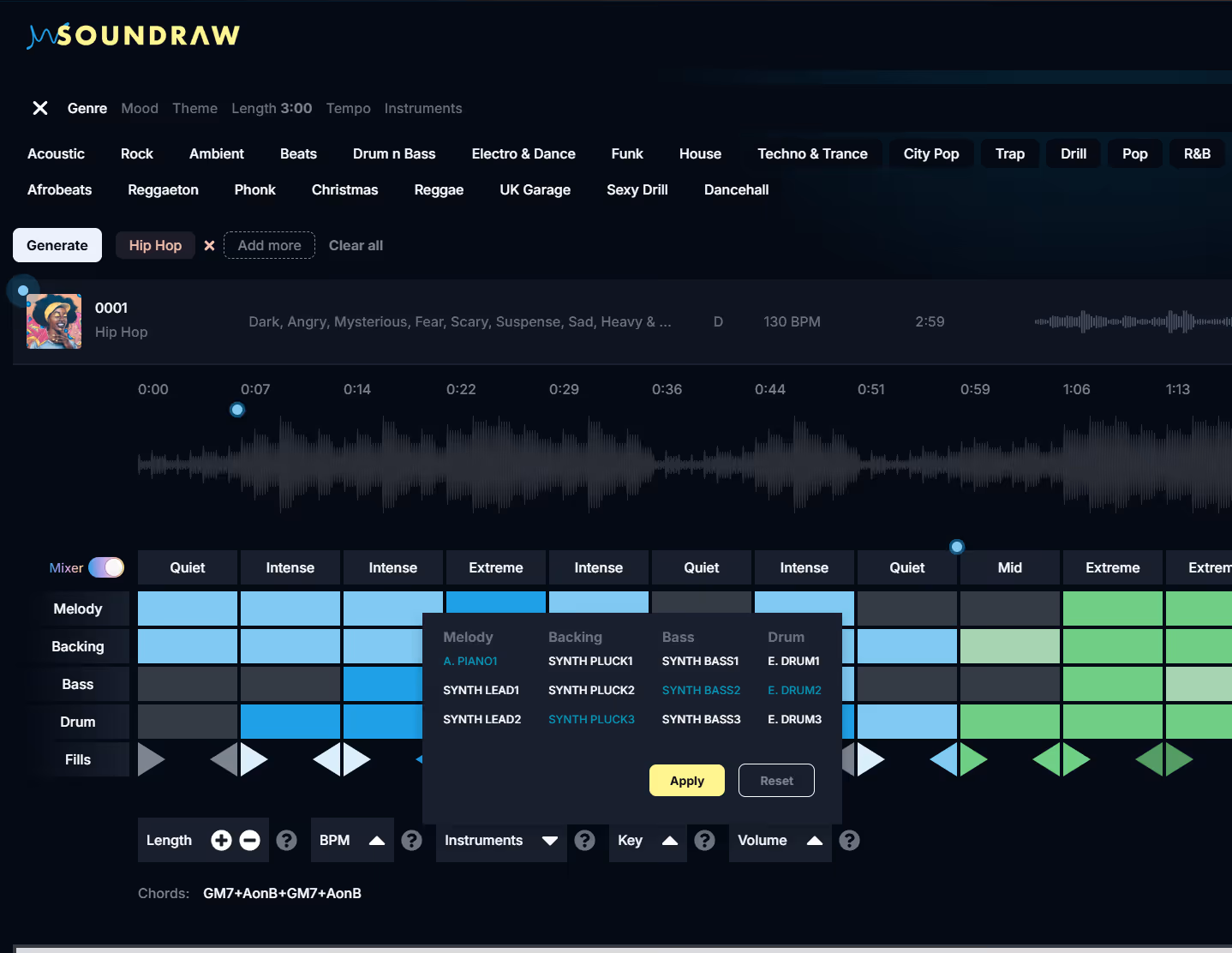
Task: Toggle Backing block in first Quiet section
Action: click(188, 646)
